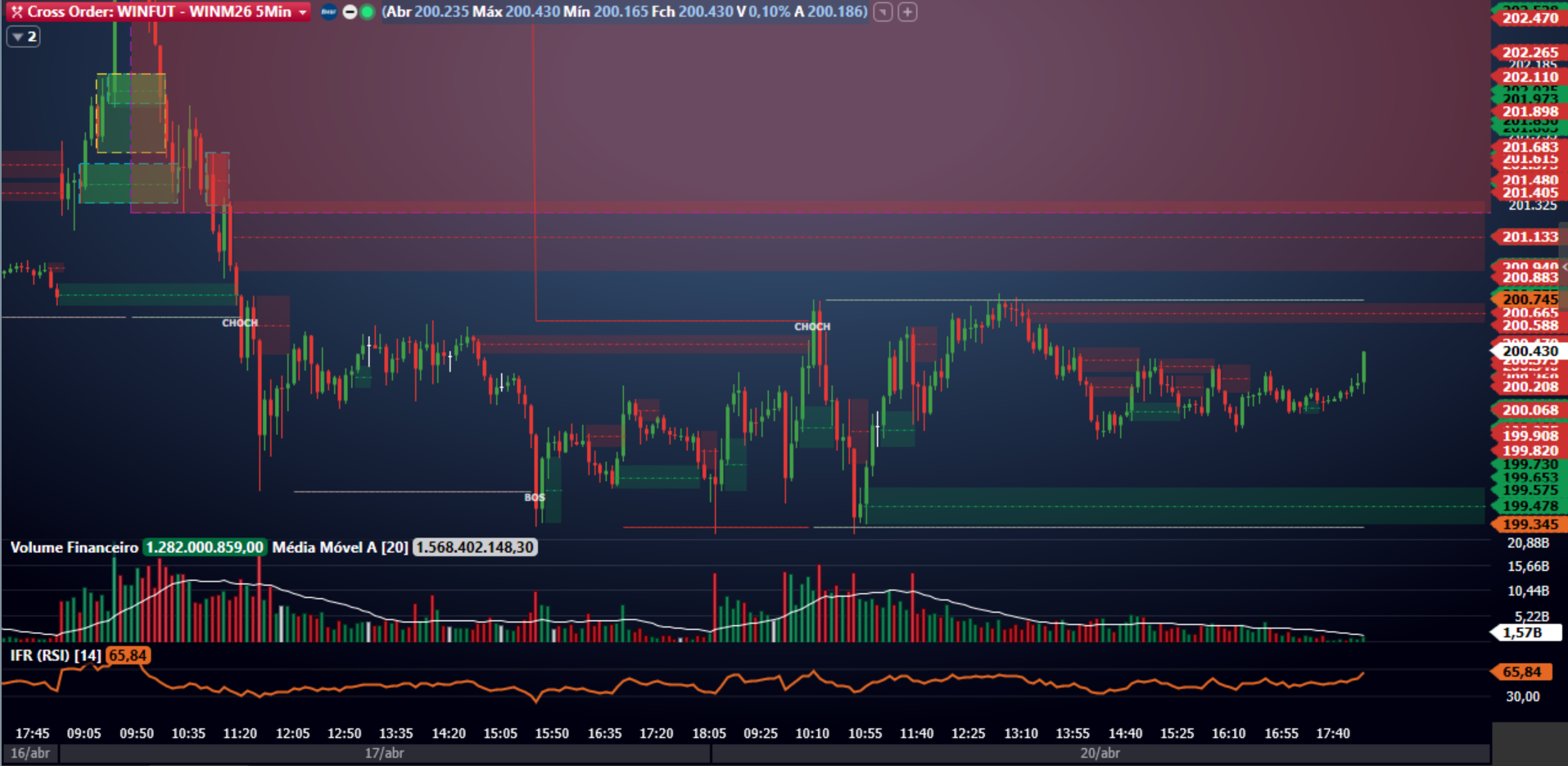Click the small arrow button beside OHLC info
1568x766 pixels.
(883, 11)
